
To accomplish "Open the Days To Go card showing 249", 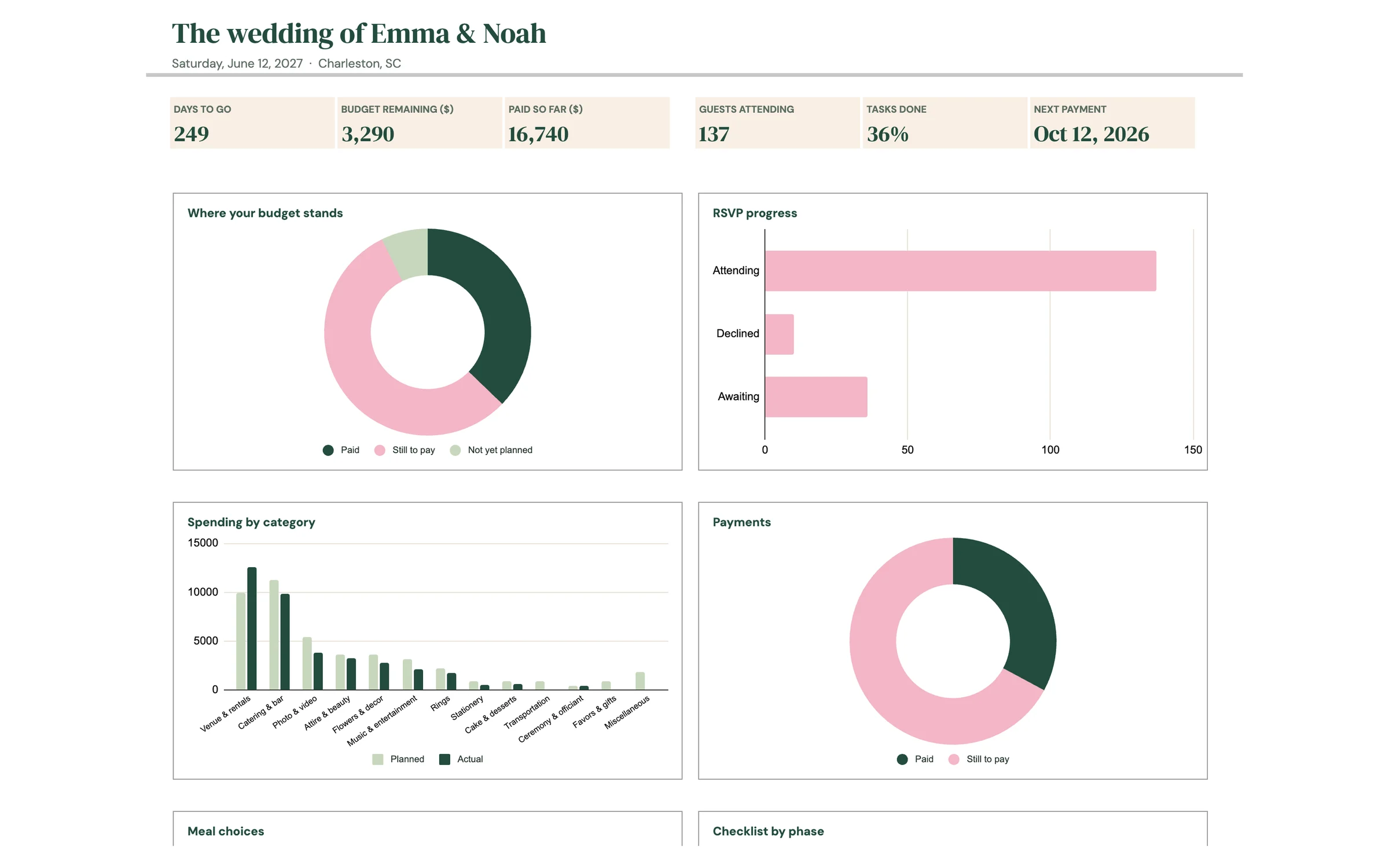I will point(252,123).
